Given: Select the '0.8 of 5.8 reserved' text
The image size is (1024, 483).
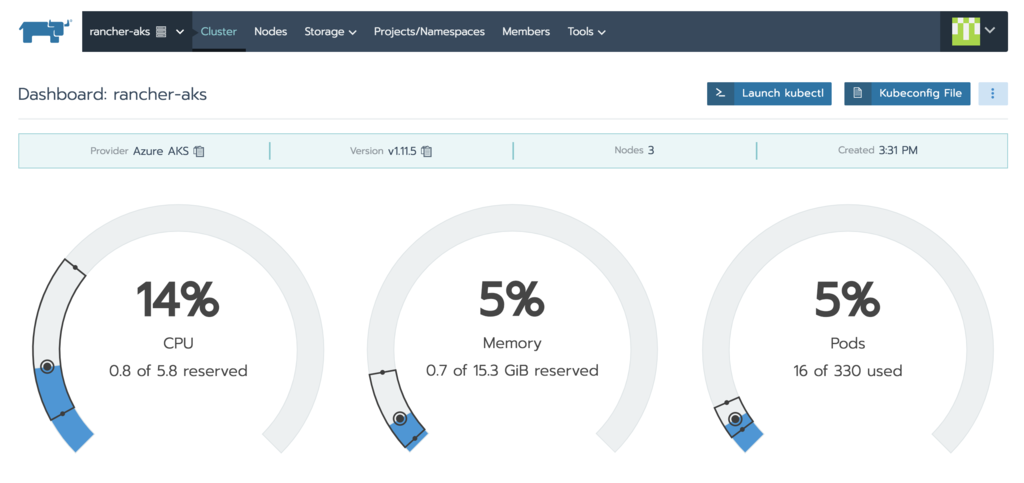Looking at the screenshot, I should point(178,371).
